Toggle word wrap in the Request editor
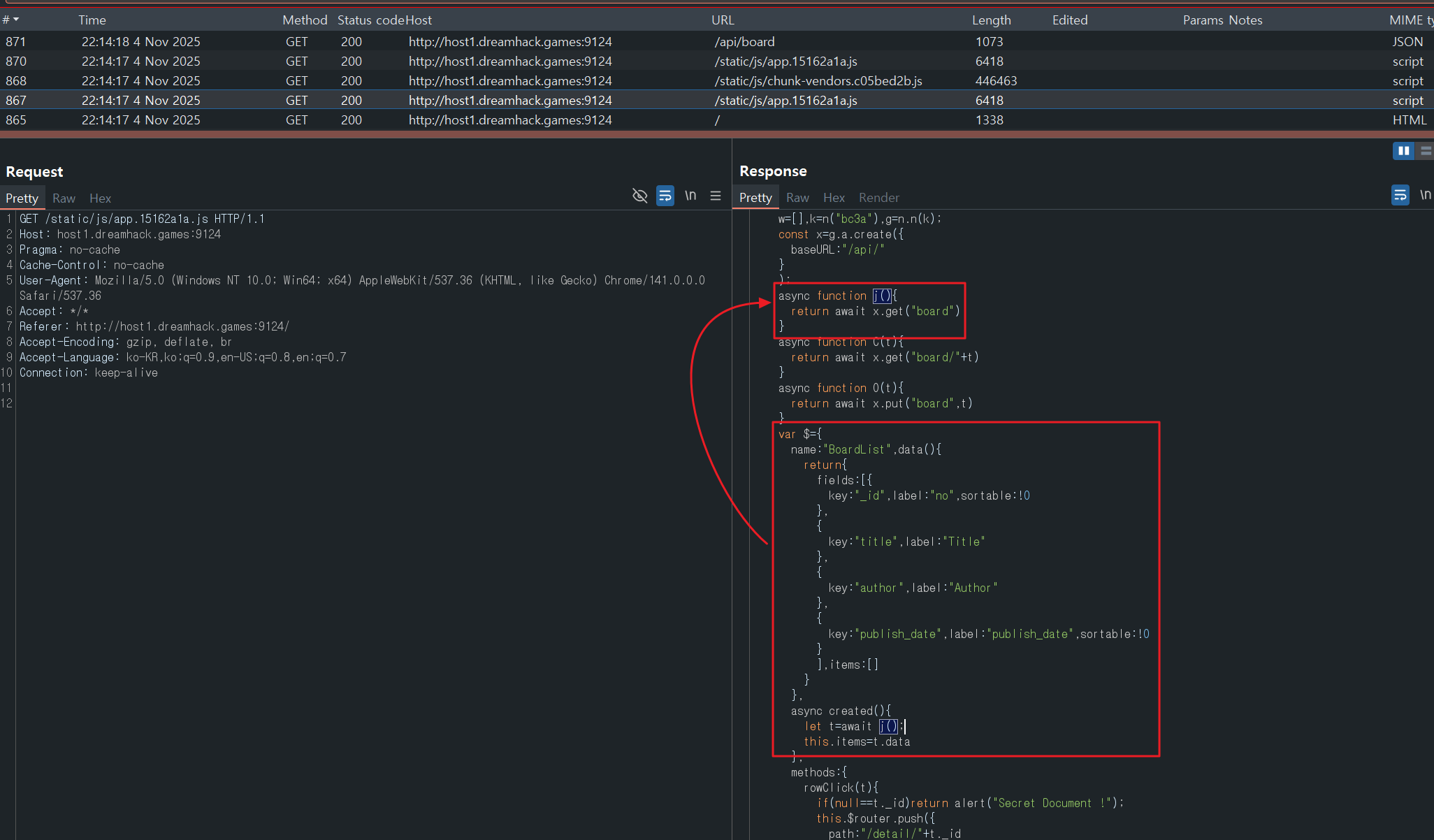The image size is (1434, 840). (665, 196)
